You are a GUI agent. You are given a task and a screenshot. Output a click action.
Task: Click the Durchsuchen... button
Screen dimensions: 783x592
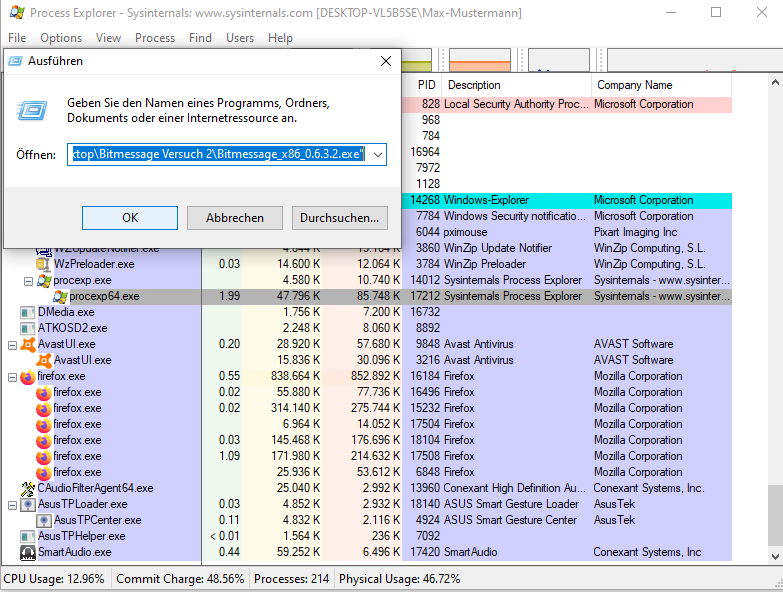pos(340,218)
